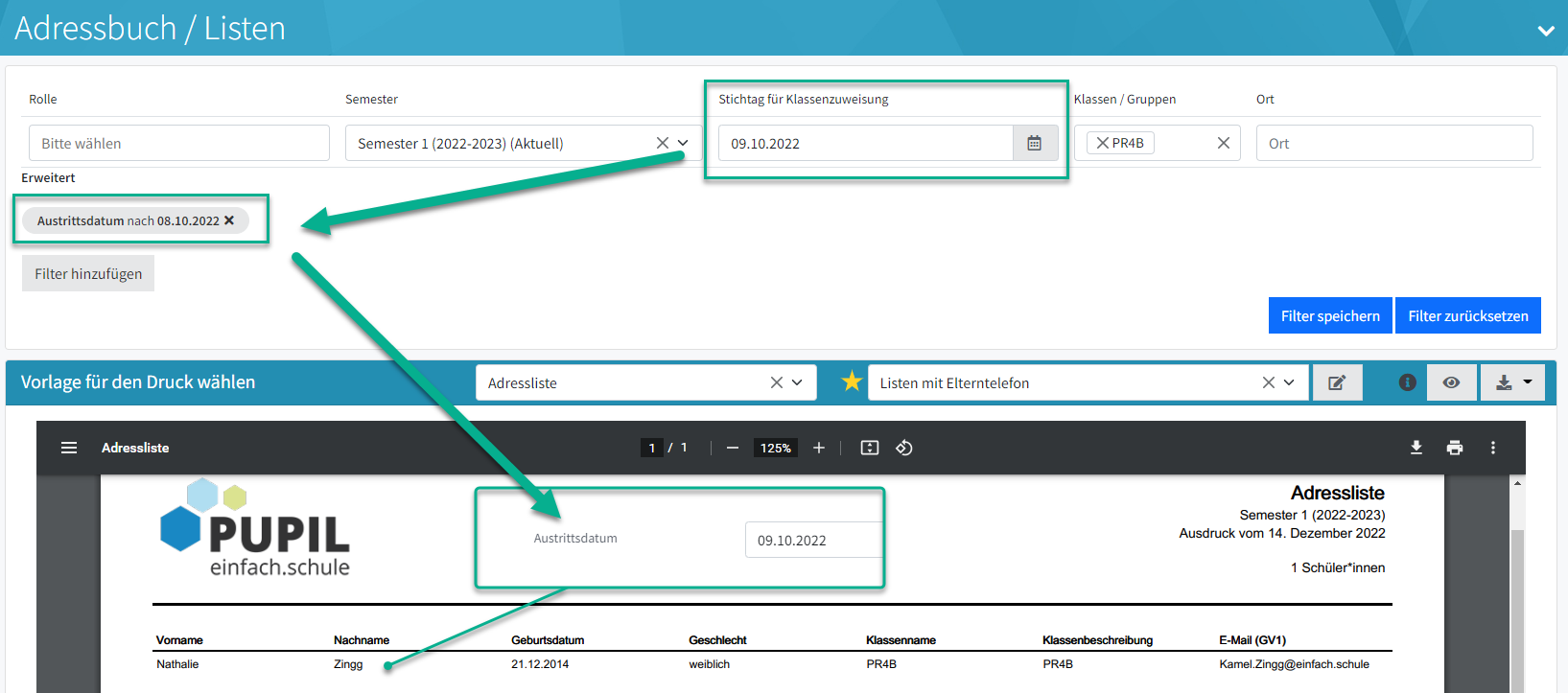Open PDF viewer more options menu

[x=1493, y=448]
